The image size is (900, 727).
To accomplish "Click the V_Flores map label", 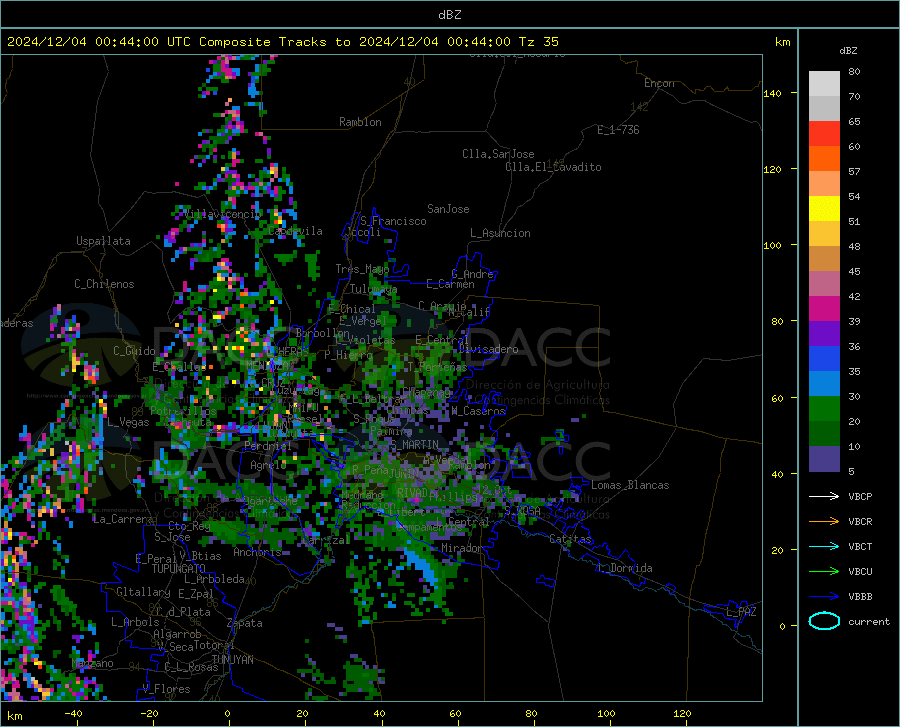I will (x=166, y=689).
